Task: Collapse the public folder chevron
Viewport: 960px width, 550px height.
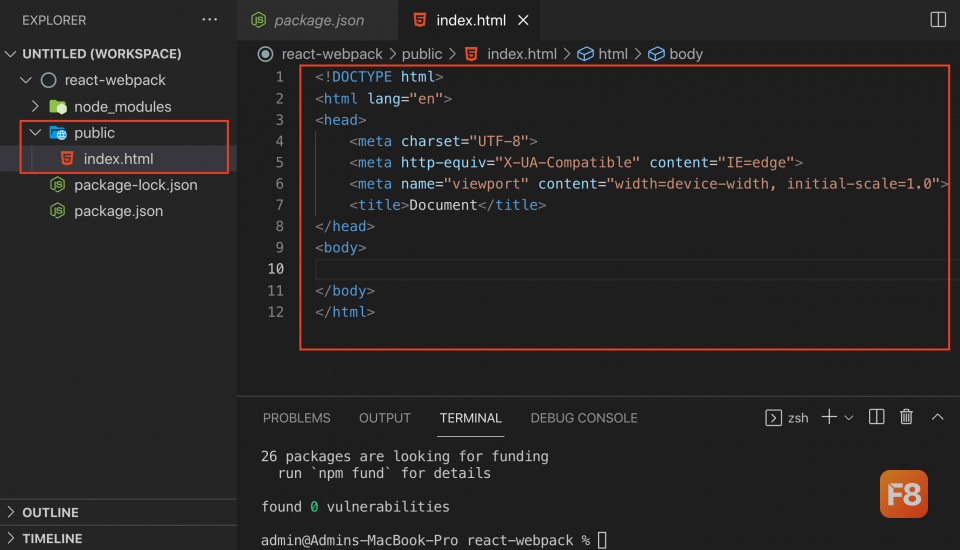Action: coord(35,132)
